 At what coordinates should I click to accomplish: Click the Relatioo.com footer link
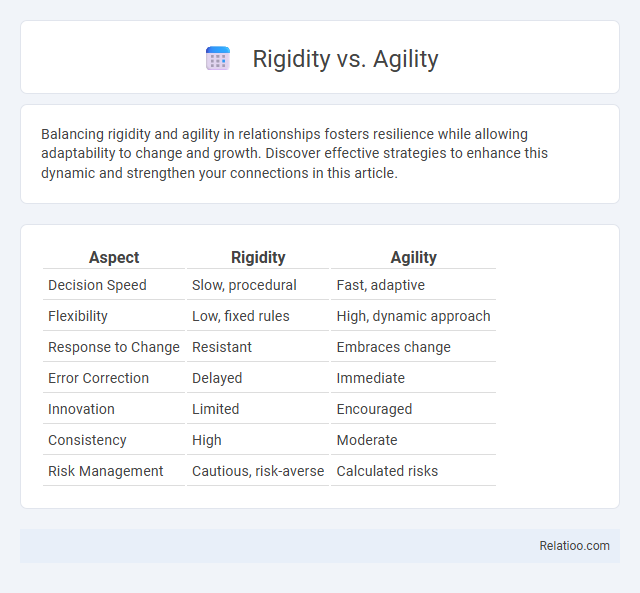[574, 546]
